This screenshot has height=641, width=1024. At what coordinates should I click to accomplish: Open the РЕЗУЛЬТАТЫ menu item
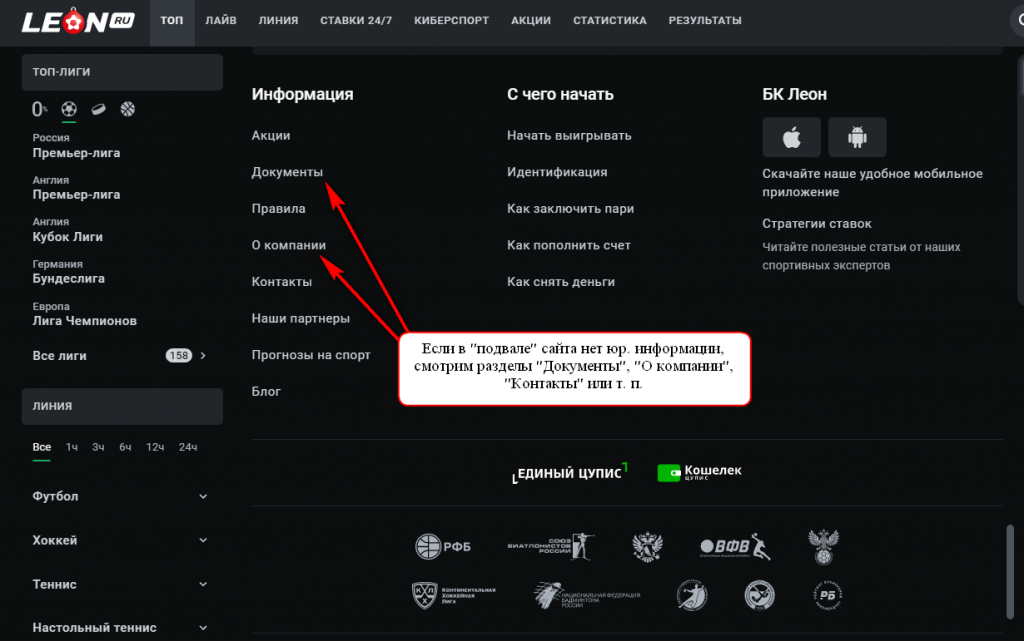click(x=705, y=21)
